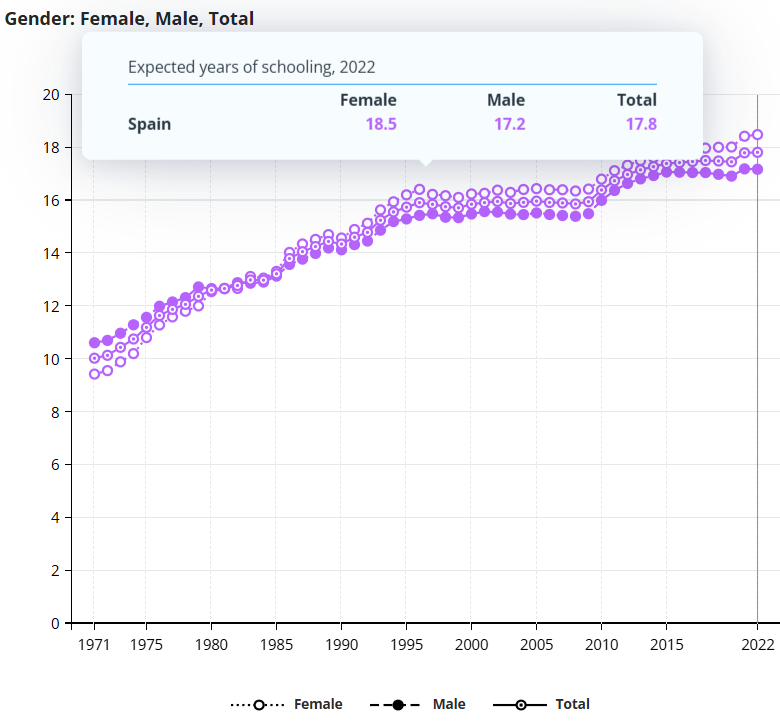Viewport: 780px width, 724px height.
Task: Click the 'Gender: Female, Male, Total' heading
Action: pos(129,18)
